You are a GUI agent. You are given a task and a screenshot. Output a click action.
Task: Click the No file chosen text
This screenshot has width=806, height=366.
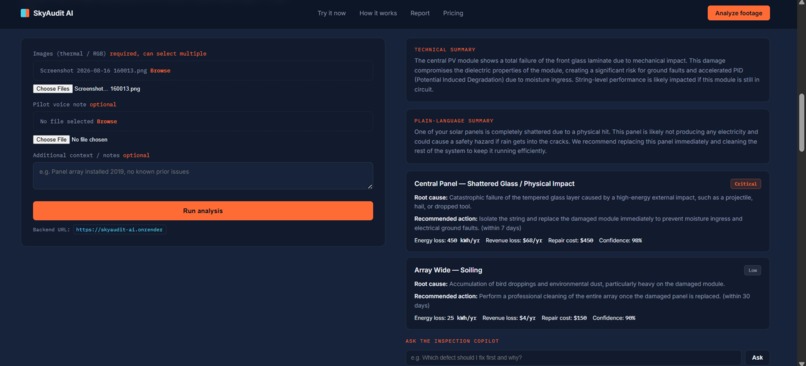click(x=89, y=140)
